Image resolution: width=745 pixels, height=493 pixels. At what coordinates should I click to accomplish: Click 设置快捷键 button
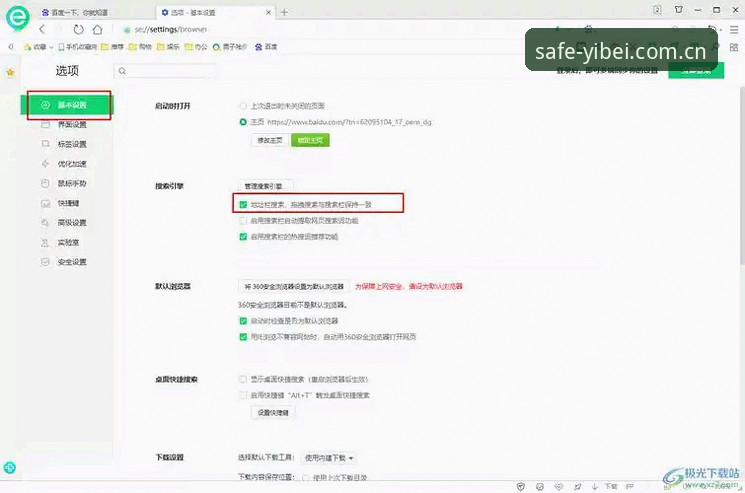pyautogui.click(x=273, y=413)
